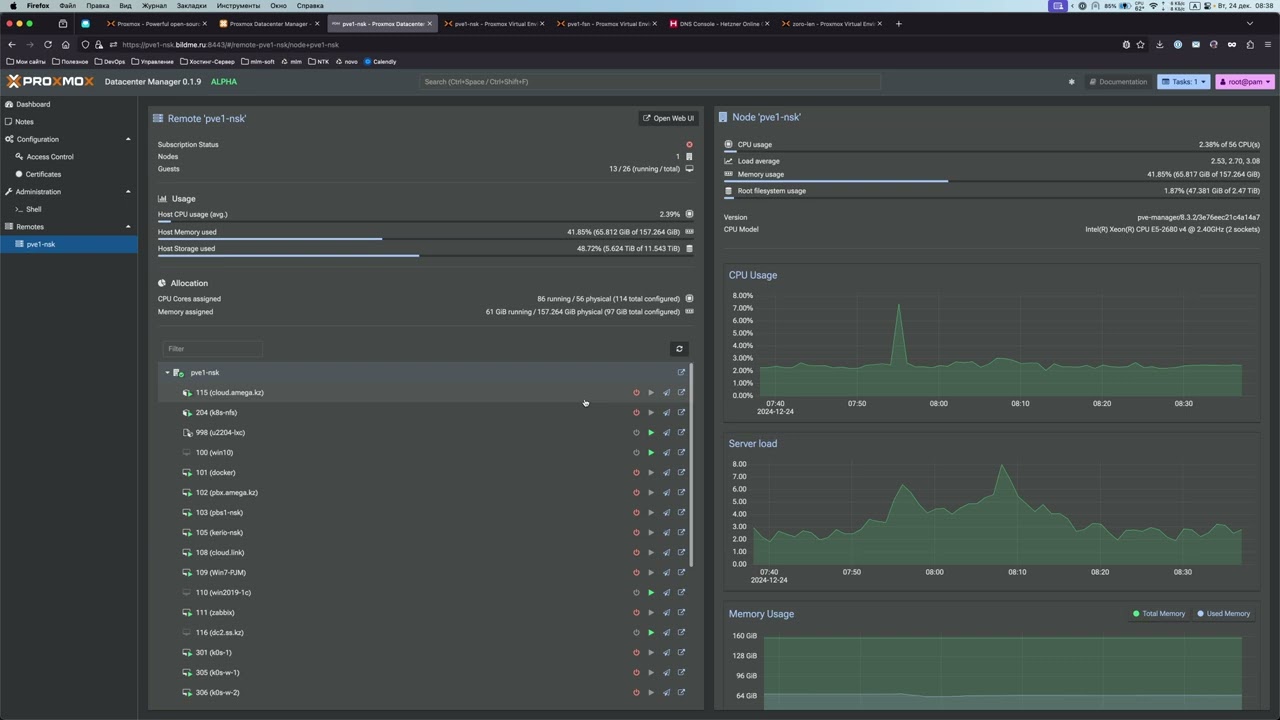
Task: Open pve1-nsk node external link icon
Action: [x=681, y=373]
